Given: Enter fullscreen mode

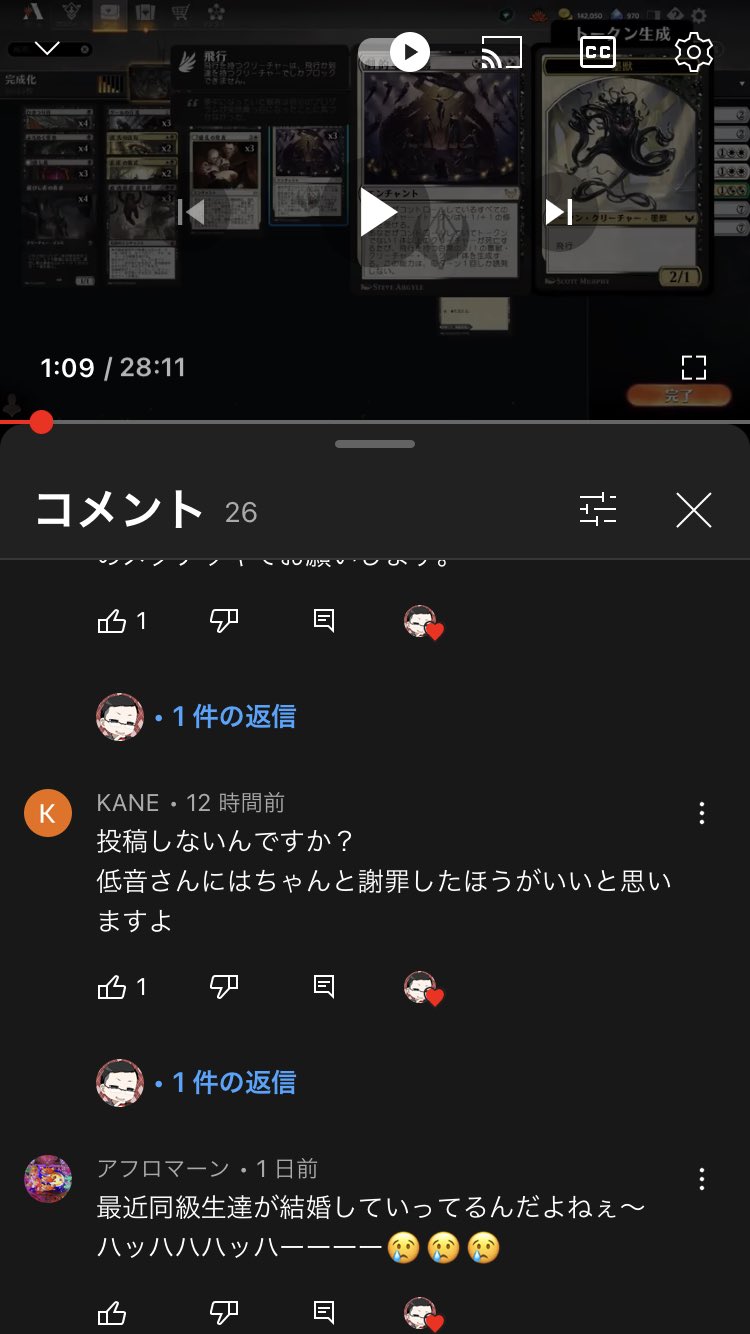Looking at the screenshot, I should point(694,368).
